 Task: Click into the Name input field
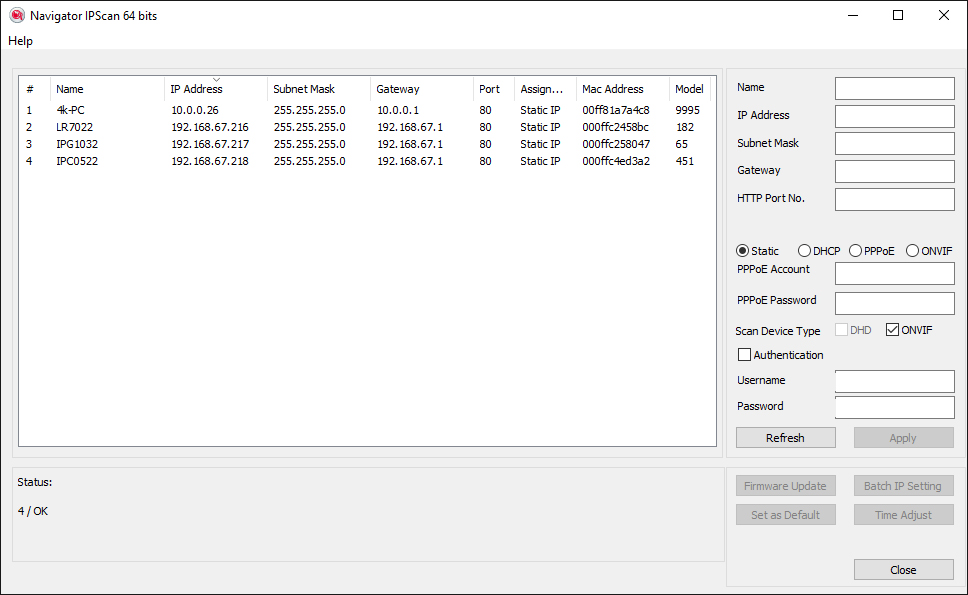(894, 88)
